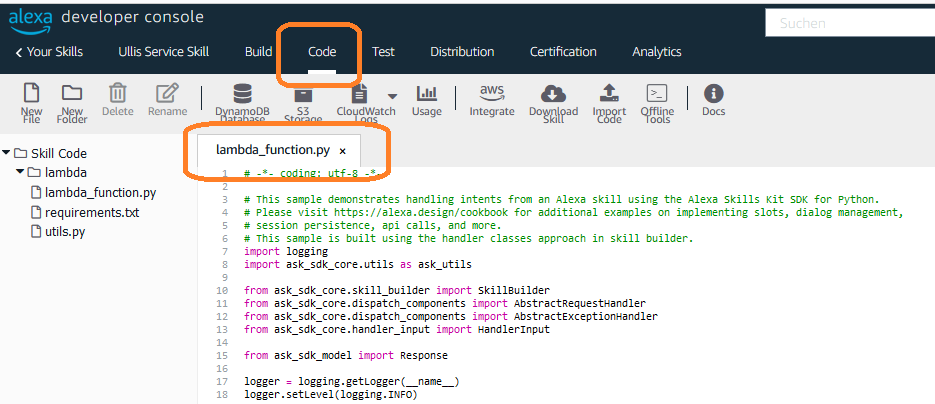The image size is (935, 404).
Task: Open the Usage chart icon
Action: (427, 94)
